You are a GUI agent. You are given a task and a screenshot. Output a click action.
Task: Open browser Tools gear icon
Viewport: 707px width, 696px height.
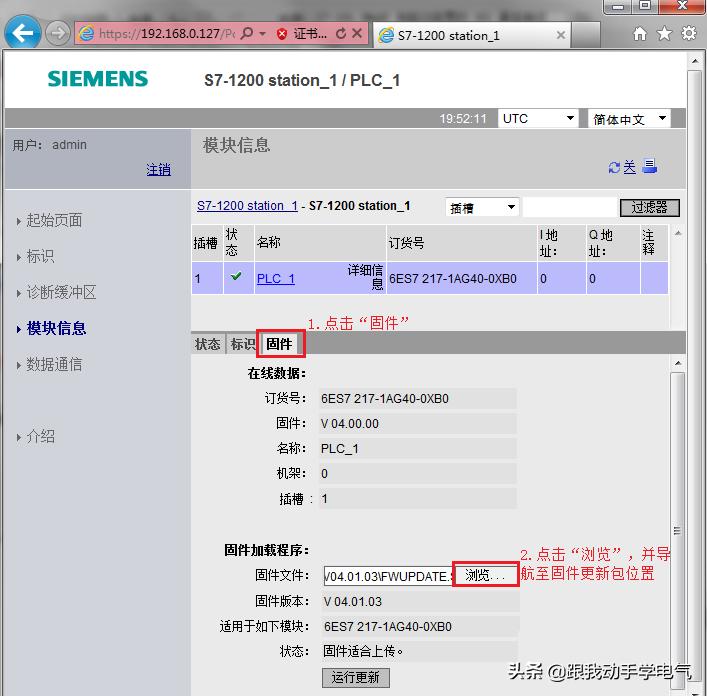tap(689, 33)
